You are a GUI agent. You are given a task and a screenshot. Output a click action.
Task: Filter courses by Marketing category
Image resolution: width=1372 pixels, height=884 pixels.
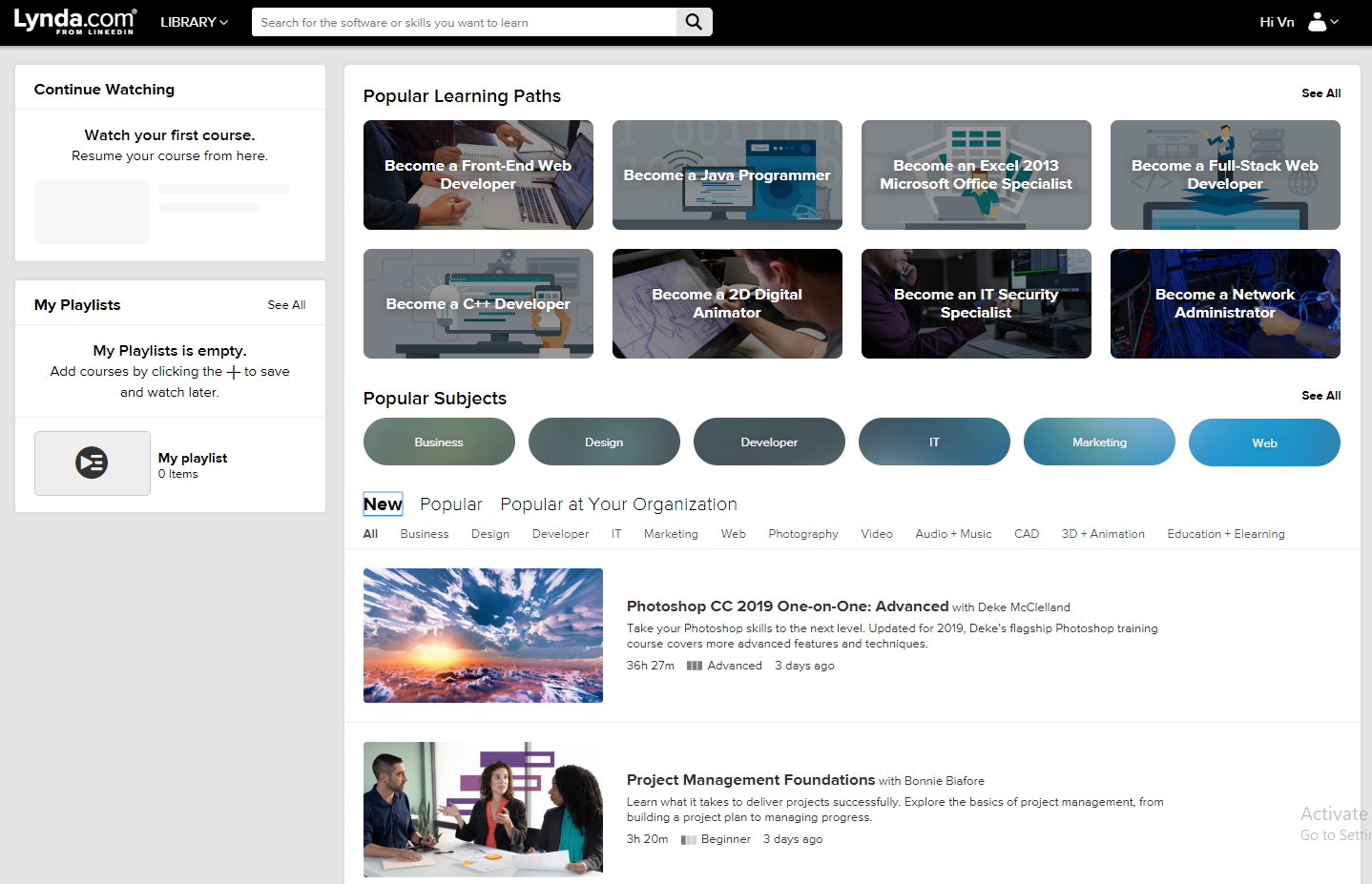tap(671, 534)
